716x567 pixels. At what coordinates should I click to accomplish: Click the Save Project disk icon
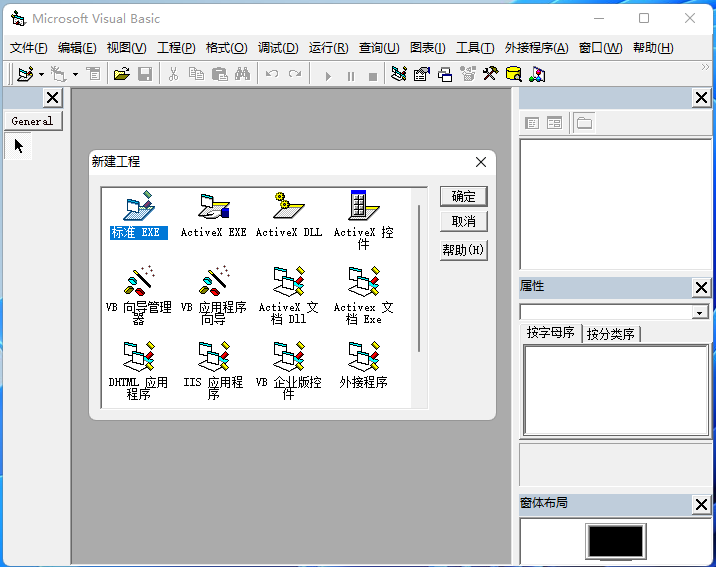click(145, 74)
